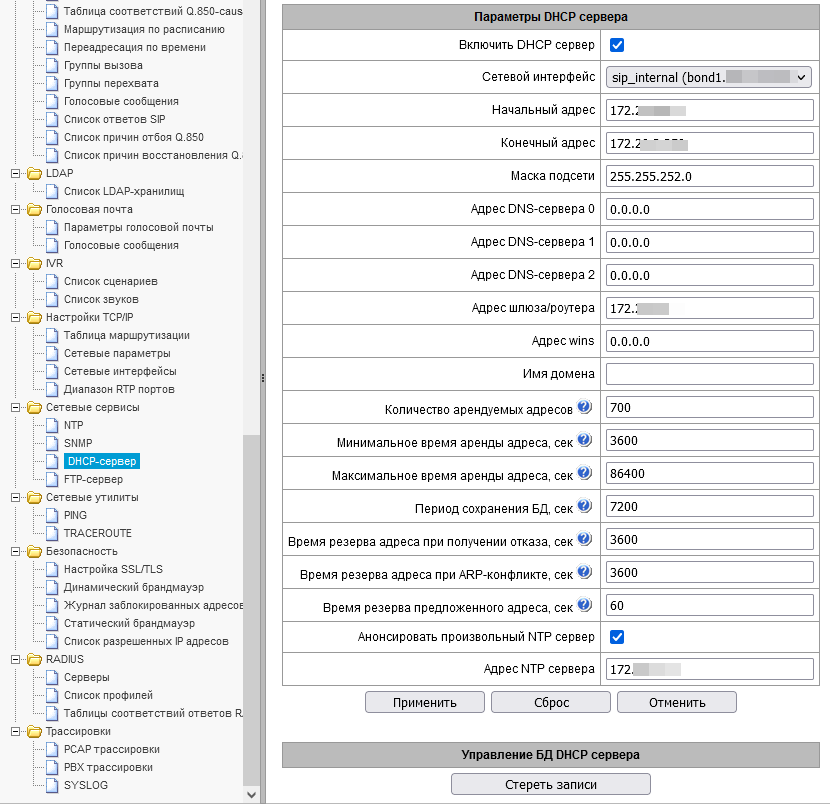Open help icon for Период сохранения БД
This screenshot has width=830, height=804.
(584, 505)
